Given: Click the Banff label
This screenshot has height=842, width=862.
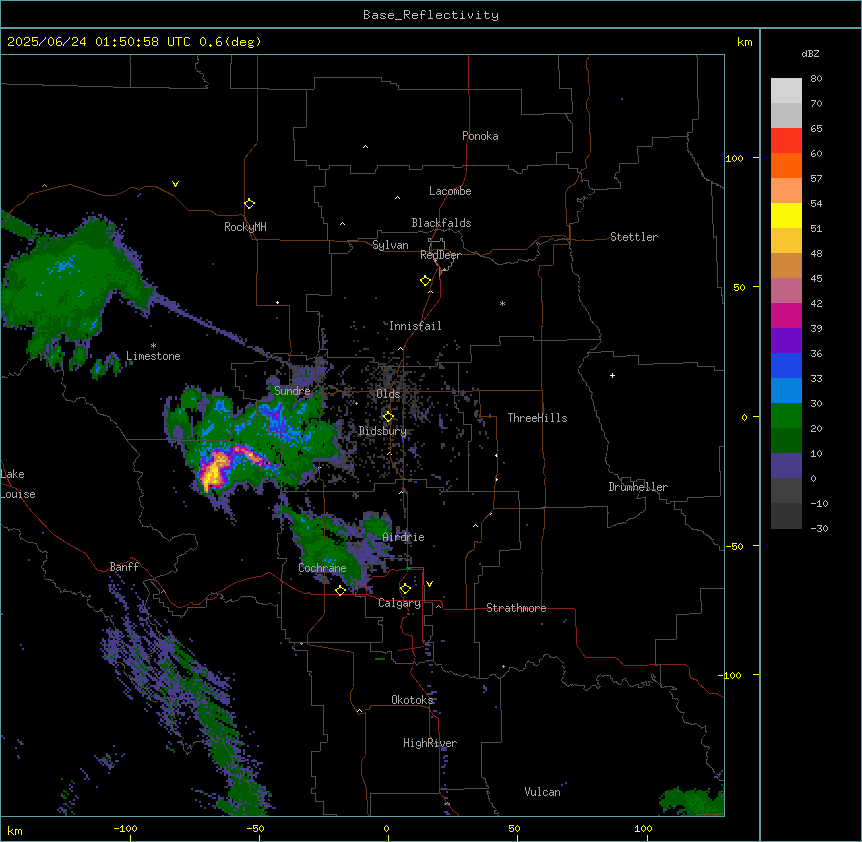Looking at the screenshot, I should pyautogui.click(x=124, y=567).
